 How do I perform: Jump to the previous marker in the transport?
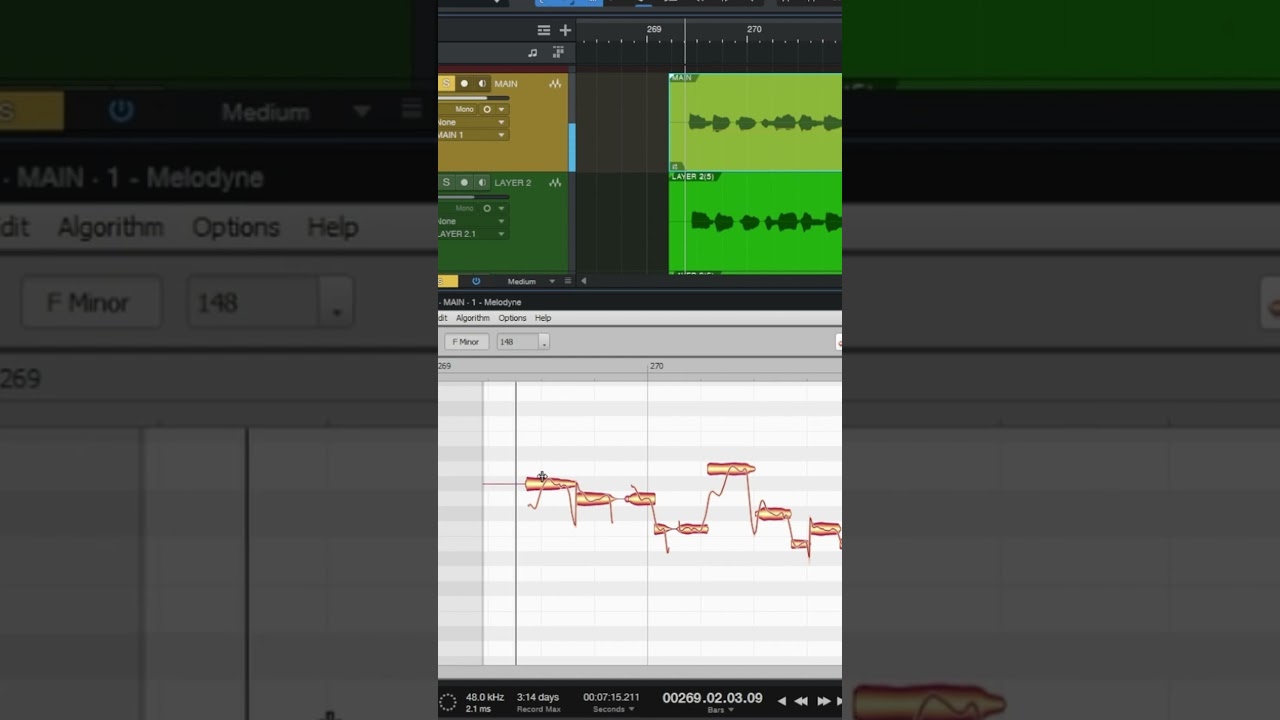click(782, 701)
